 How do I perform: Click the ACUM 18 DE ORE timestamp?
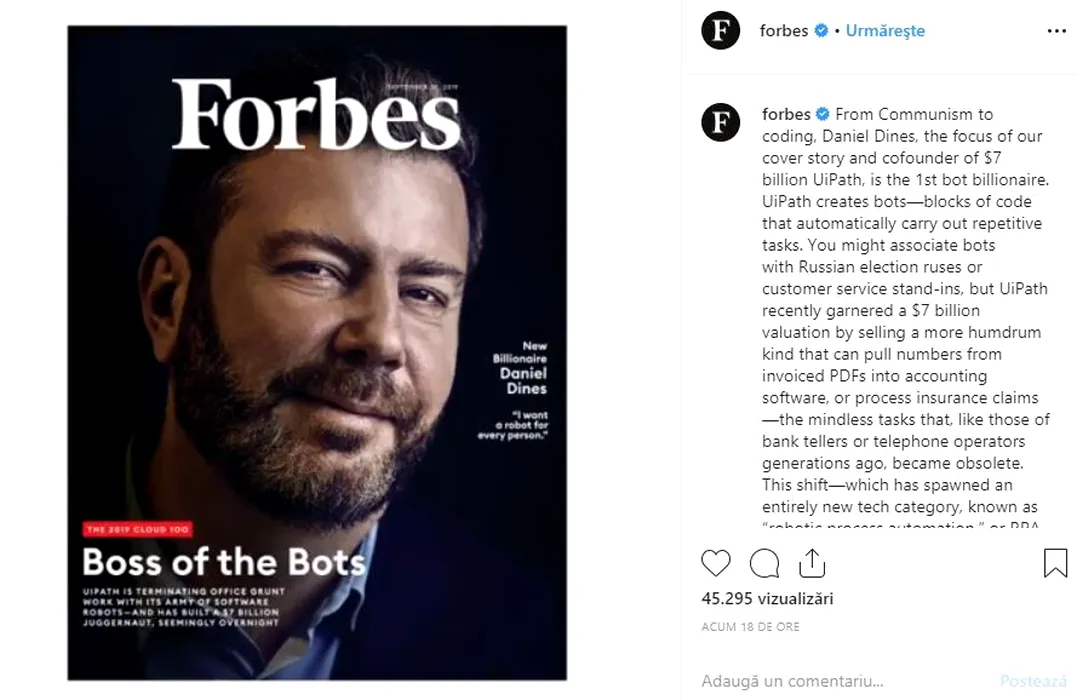click(x=751, y=627)
